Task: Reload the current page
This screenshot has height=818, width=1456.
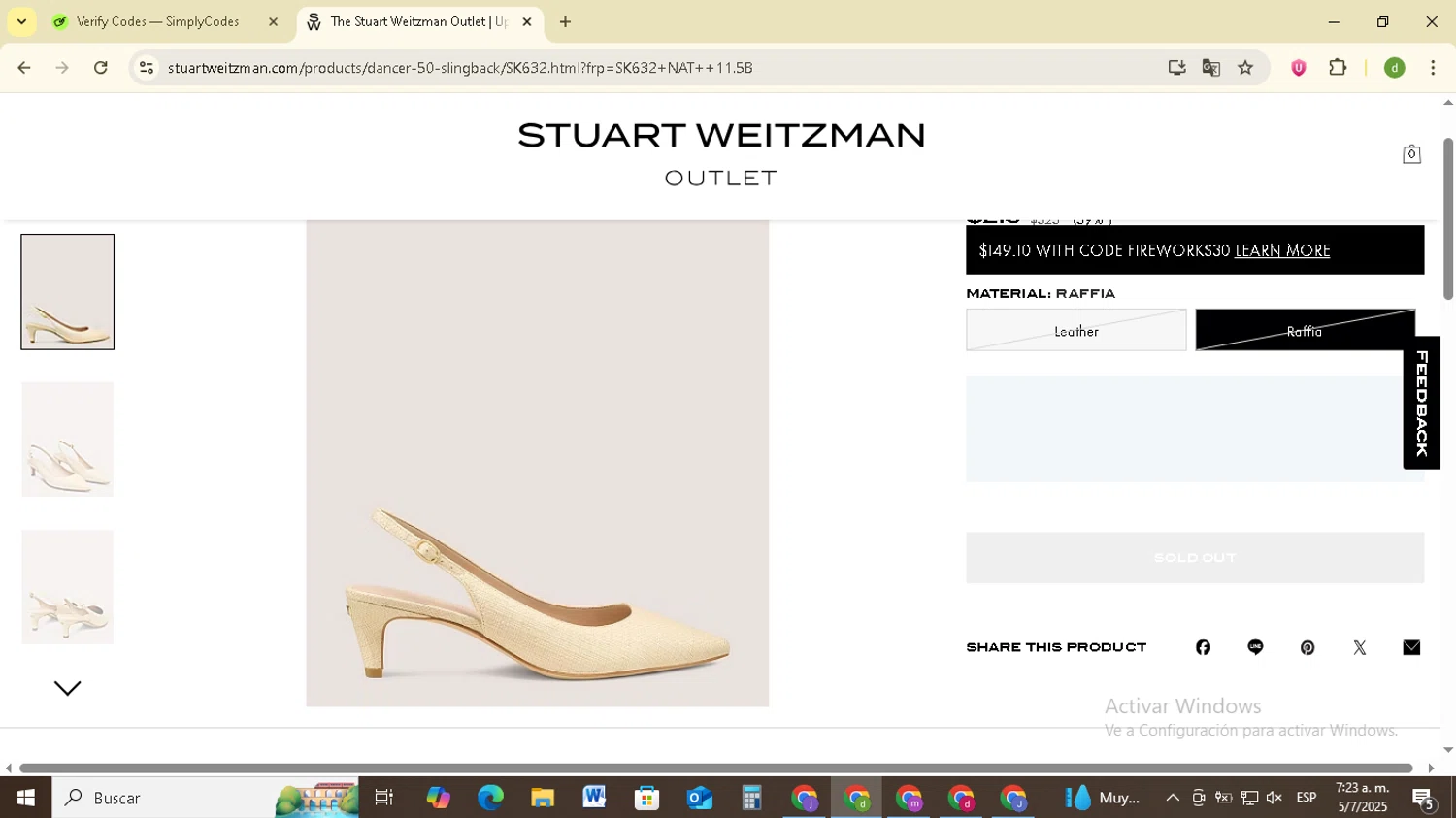Action: point(101,68)
